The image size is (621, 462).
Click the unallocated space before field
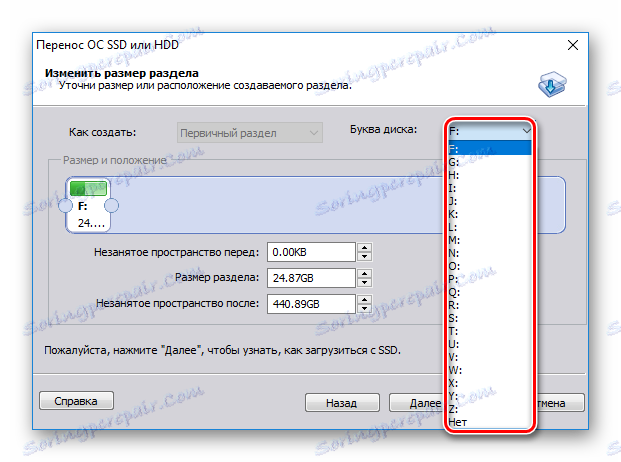point(311,252)
